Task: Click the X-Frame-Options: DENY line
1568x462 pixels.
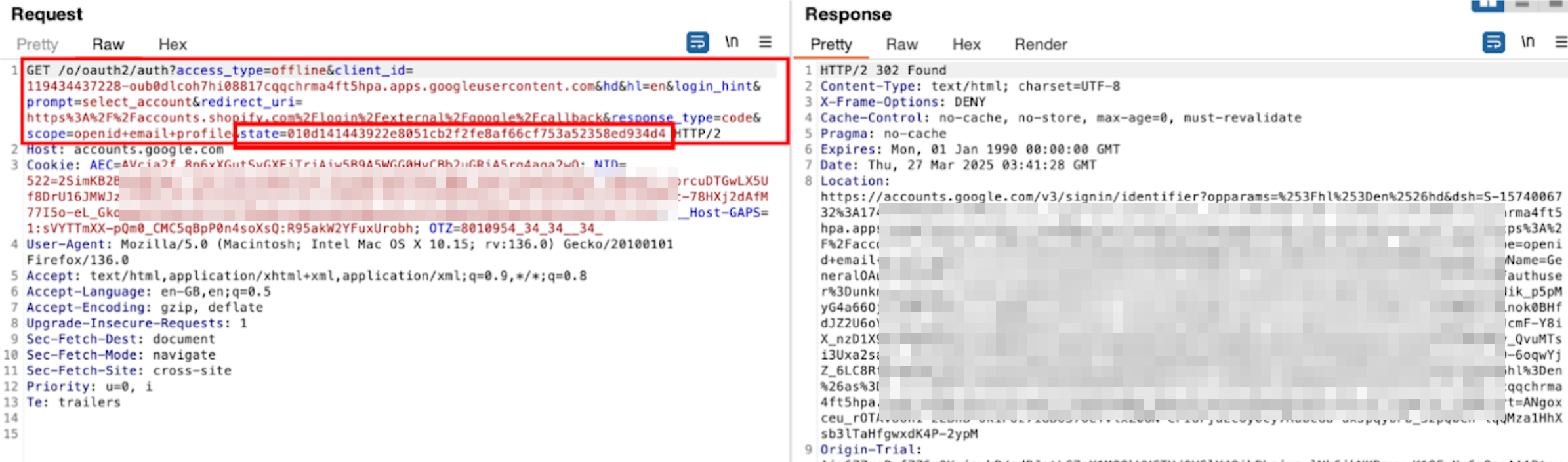Action: pyautogui.click(x=903, y=102)
